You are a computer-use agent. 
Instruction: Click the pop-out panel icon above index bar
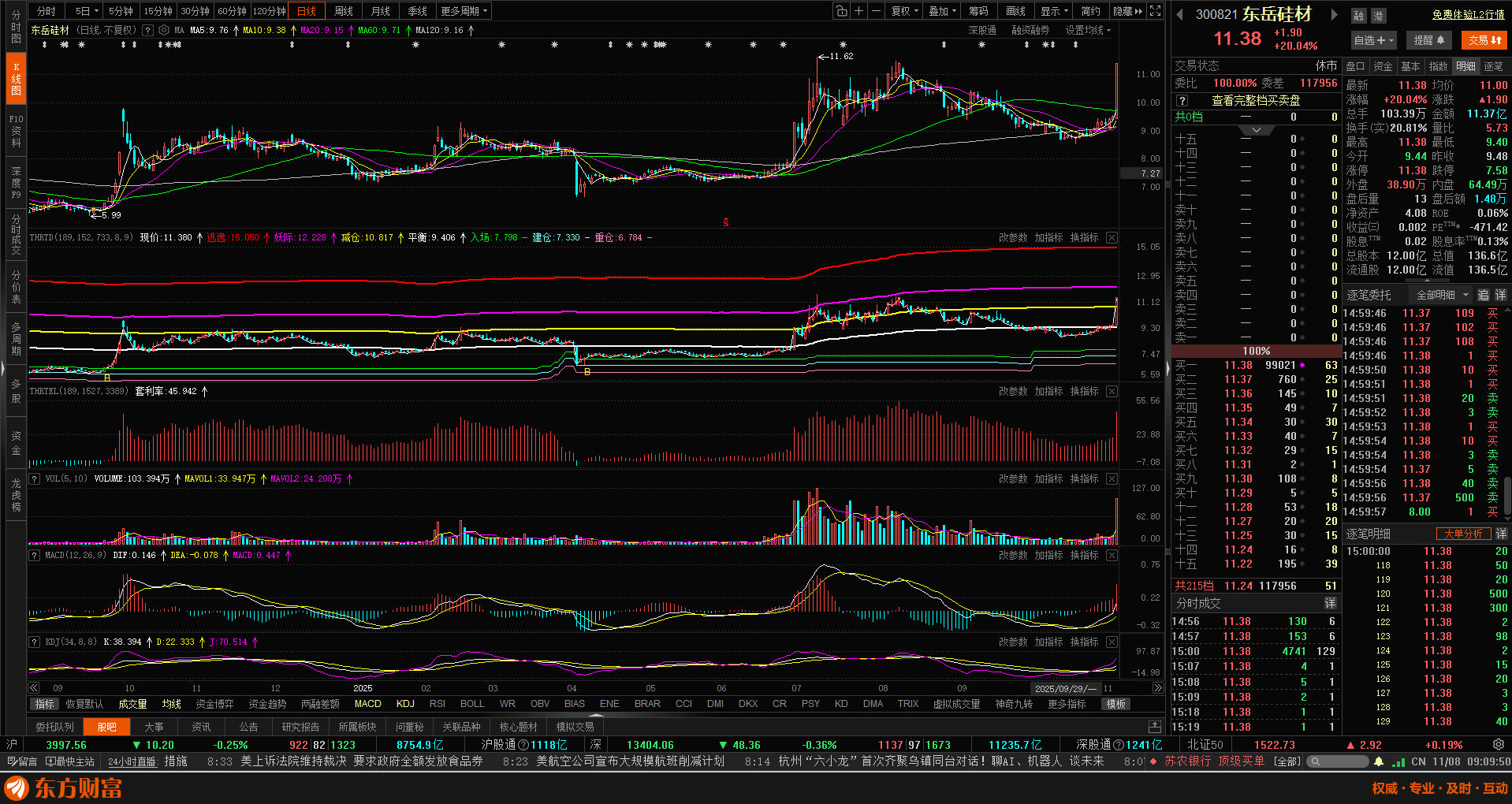pos(1155,726)
